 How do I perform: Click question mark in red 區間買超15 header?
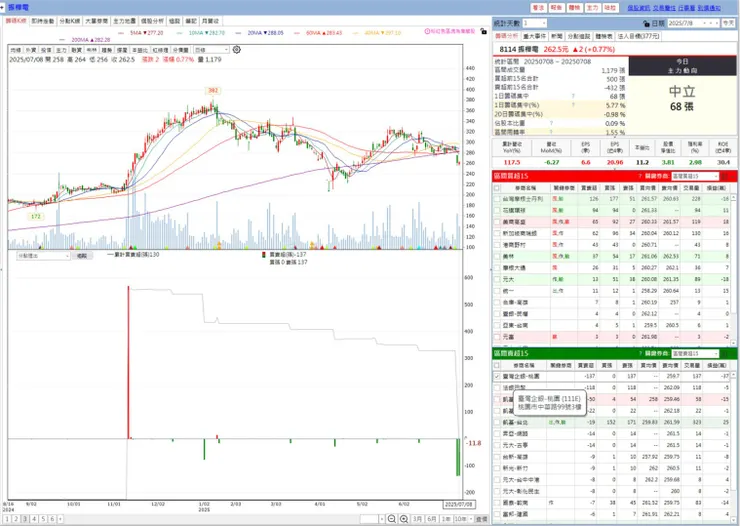tap(640, 176)
